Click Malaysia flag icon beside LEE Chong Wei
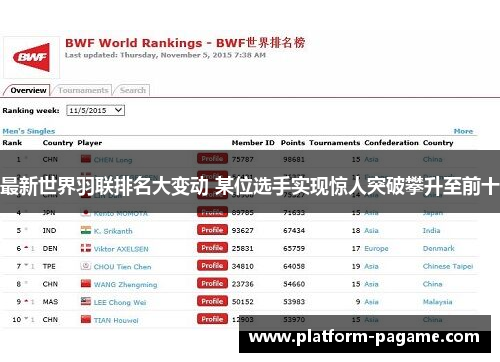500x362 pixels. 86,301
